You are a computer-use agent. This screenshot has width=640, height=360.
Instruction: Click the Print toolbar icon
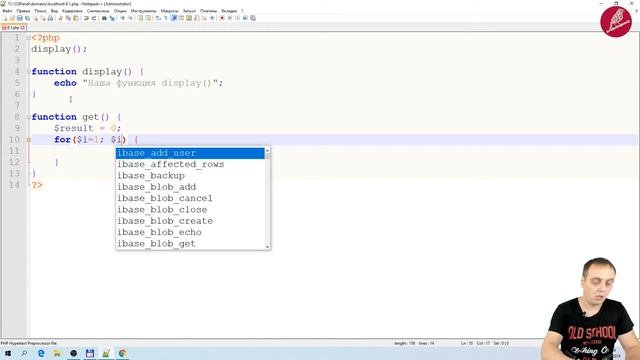[x=50, y=18]
